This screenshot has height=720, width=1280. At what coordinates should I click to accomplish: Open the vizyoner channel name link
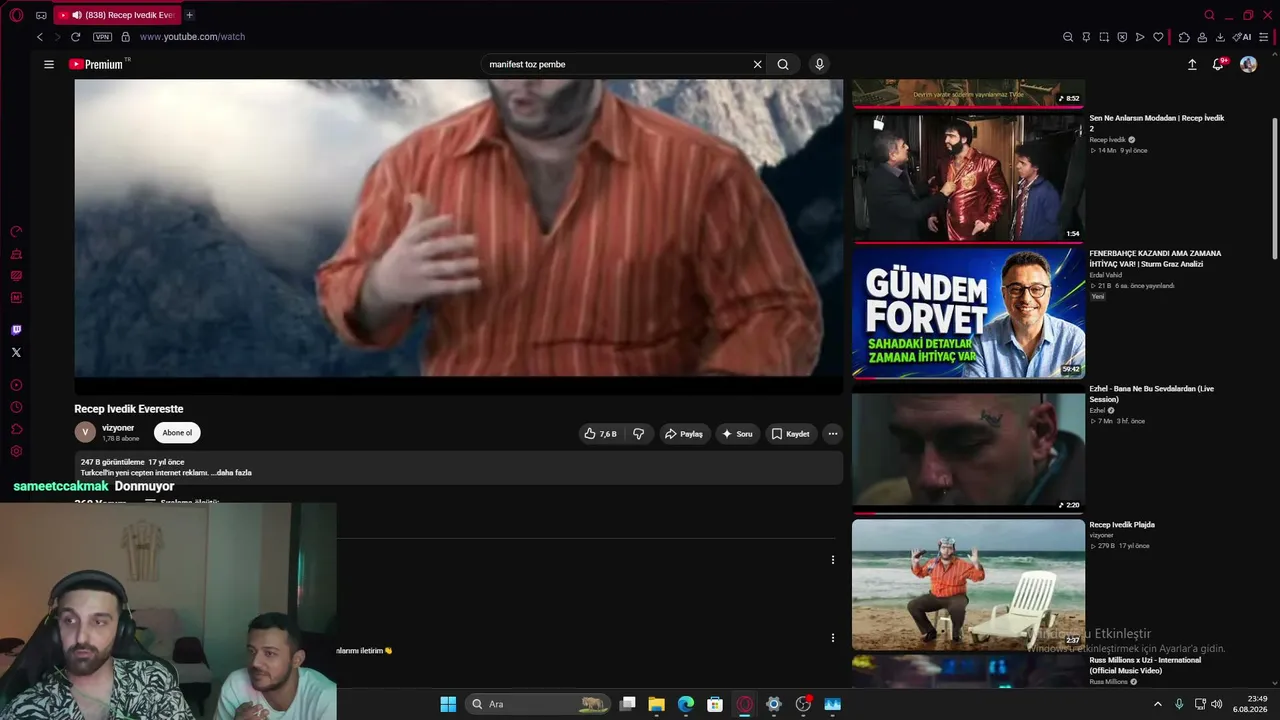(118, 428)
